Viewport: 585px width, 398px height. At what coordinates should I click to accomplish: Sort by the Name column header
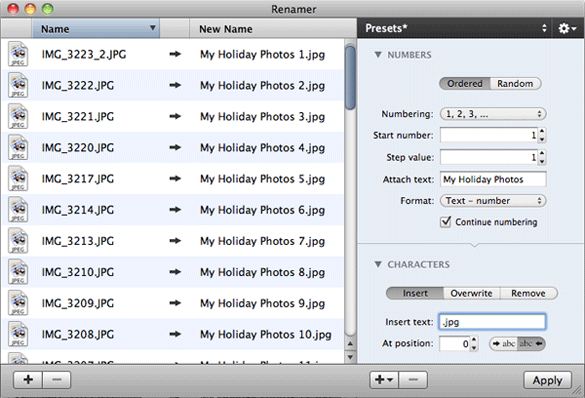point(96,28)
